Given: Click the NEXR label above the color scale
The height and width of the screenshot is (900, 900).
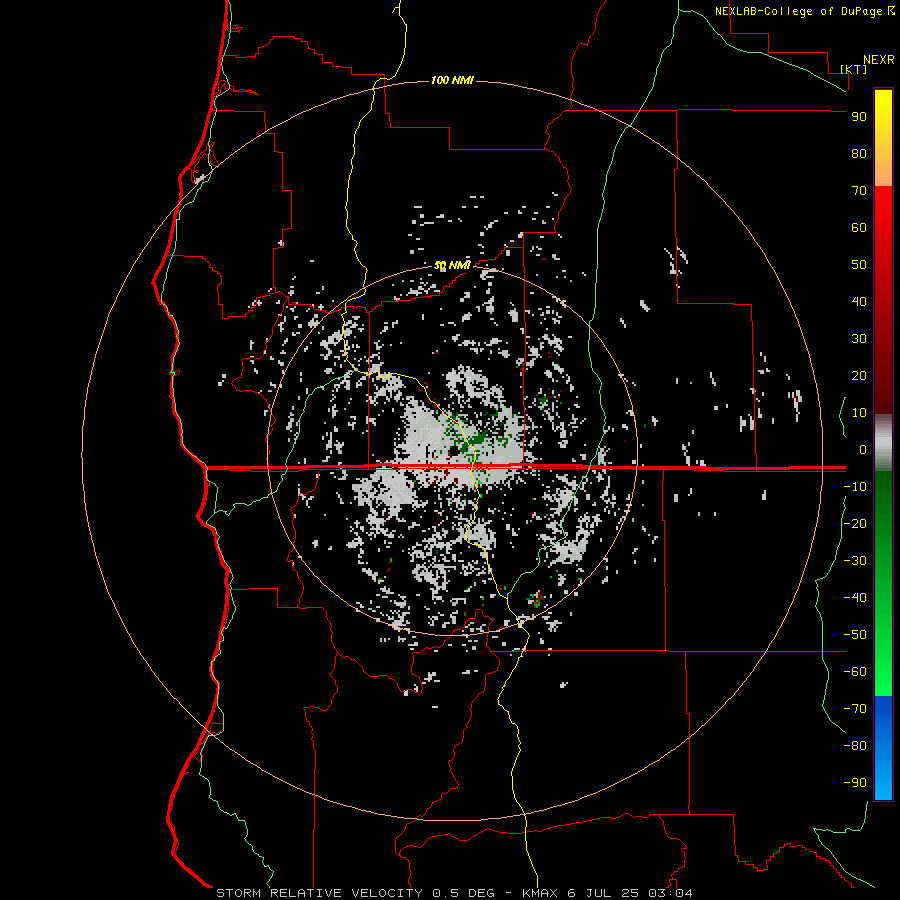Looking at the screenshot, I should 879,60.
